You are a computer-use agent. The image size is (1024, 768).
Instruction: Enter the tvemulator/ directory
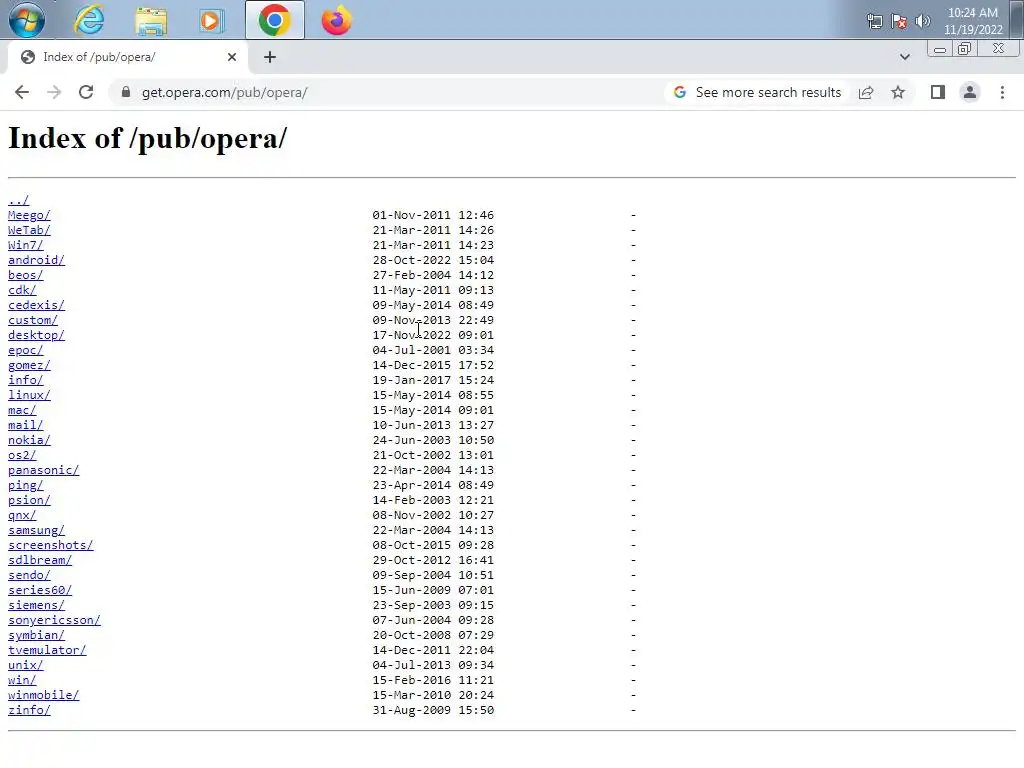(x=47, y=651)
